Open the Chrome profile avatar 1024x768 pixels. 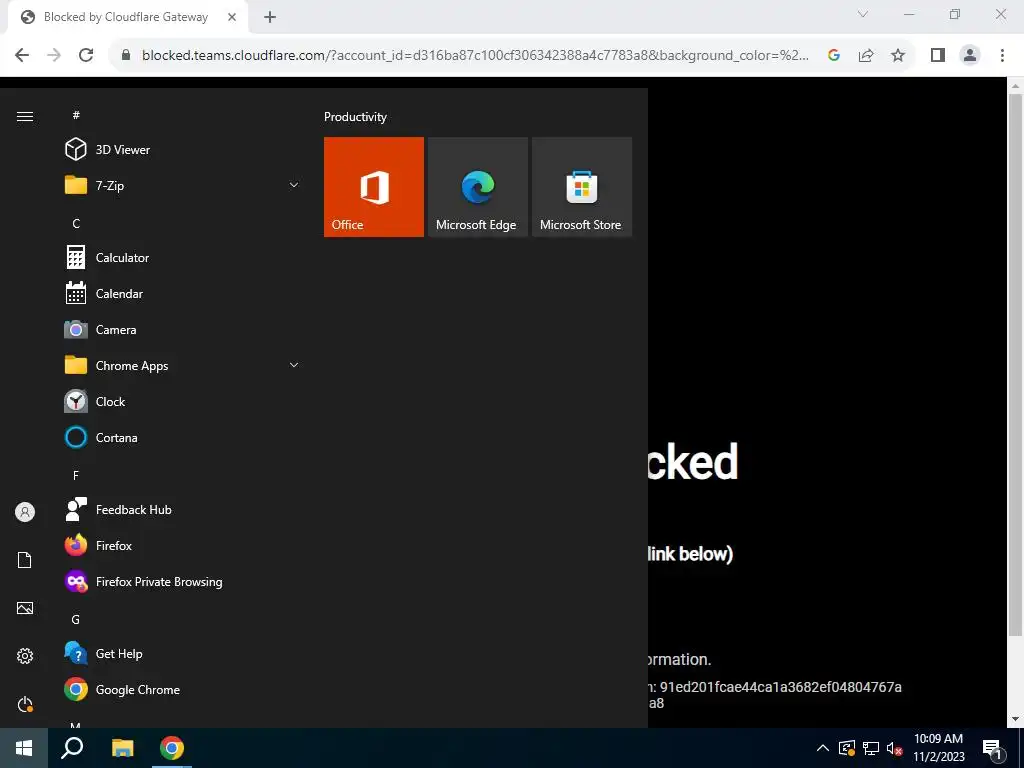coord(970,55)
